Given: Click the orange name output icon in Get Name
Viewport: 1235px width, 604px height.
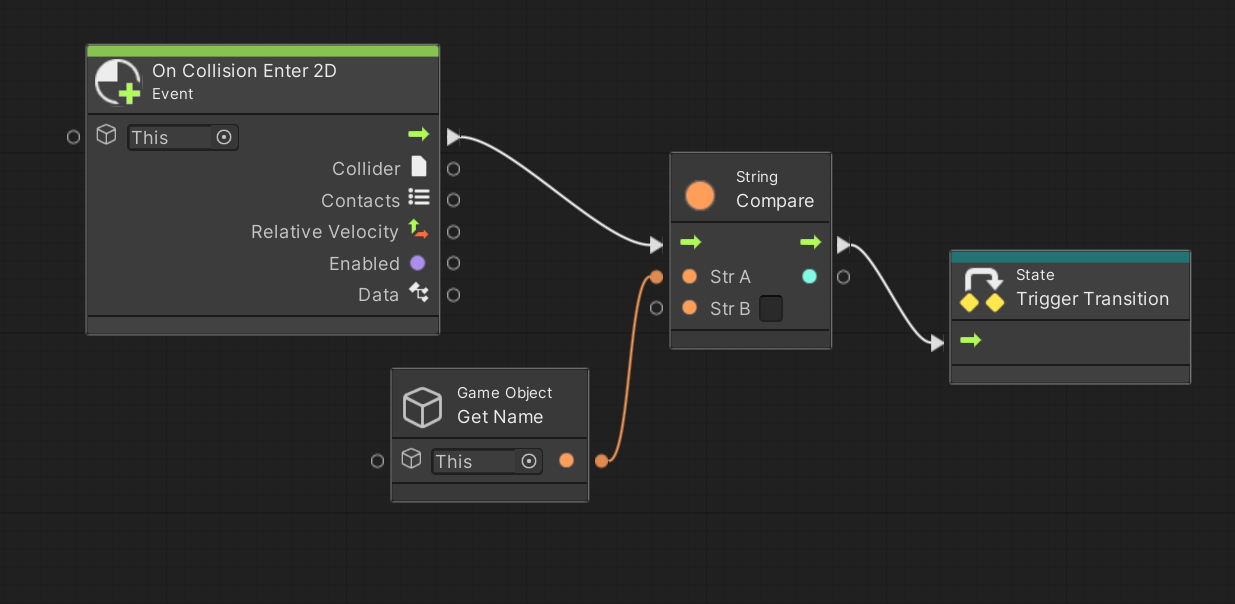Looking at the screenshot, I should pos(567,460).
